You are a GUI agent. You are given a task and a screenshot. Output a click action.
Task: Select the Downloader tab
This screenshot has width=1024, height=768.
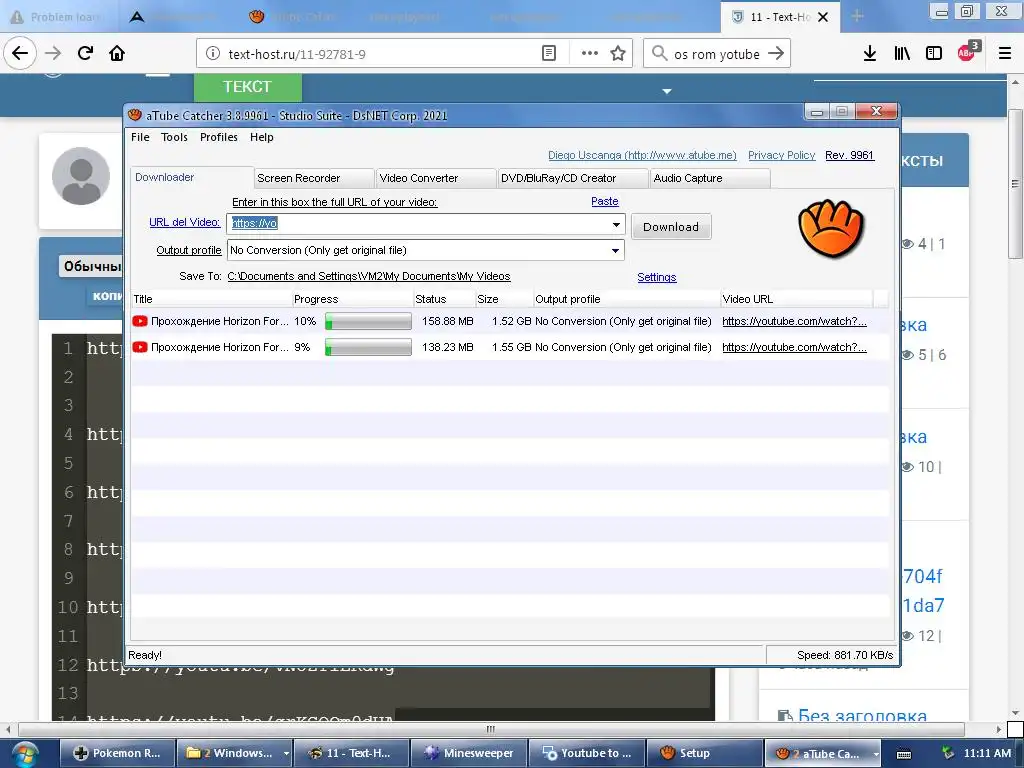(x=191, y=177)
